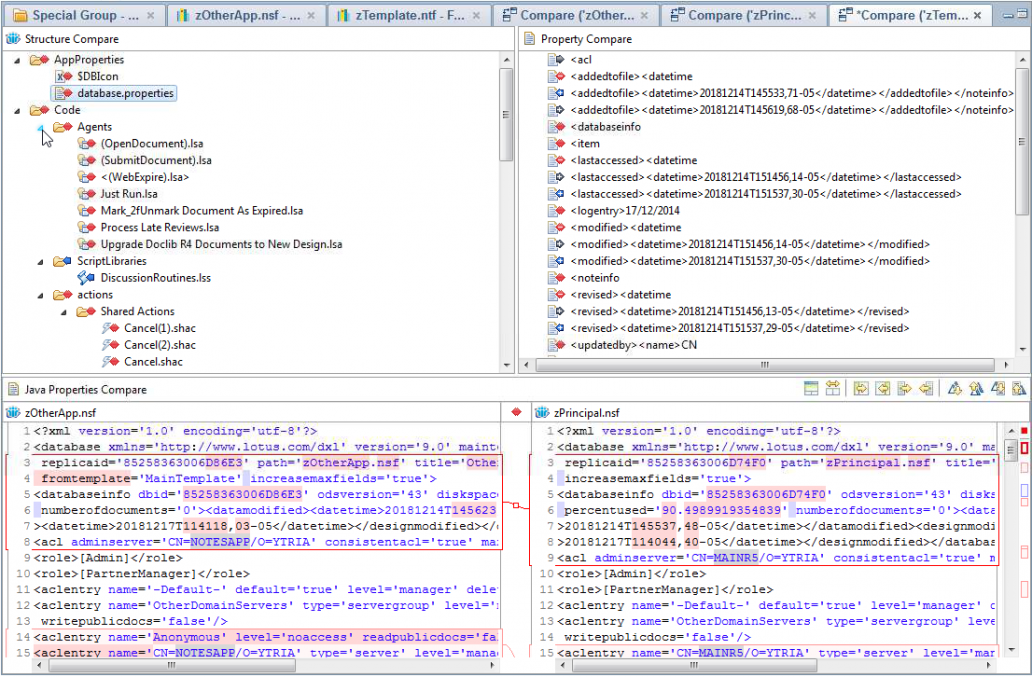This screenshot has width=1032, height=677.
Task: Select Cancel(2).shac shared action
Action: pos(160,345)
